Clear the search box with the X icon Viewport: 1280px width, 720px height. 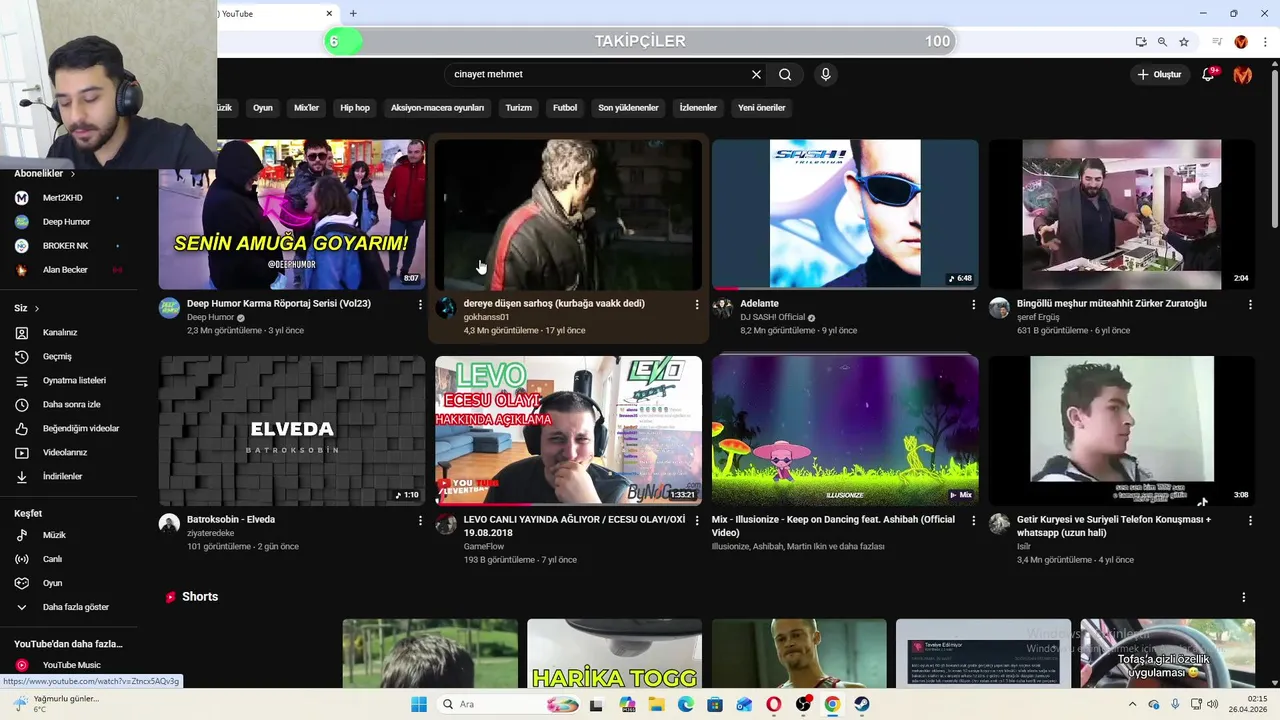756,74
